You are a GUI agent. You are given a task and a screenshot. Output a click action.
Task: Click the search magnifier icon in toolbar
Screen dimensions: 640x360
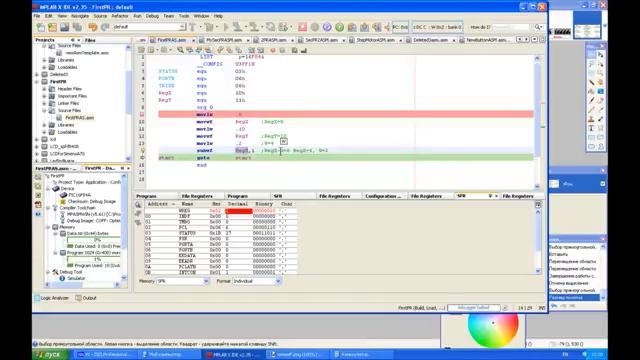click(538, 27)
